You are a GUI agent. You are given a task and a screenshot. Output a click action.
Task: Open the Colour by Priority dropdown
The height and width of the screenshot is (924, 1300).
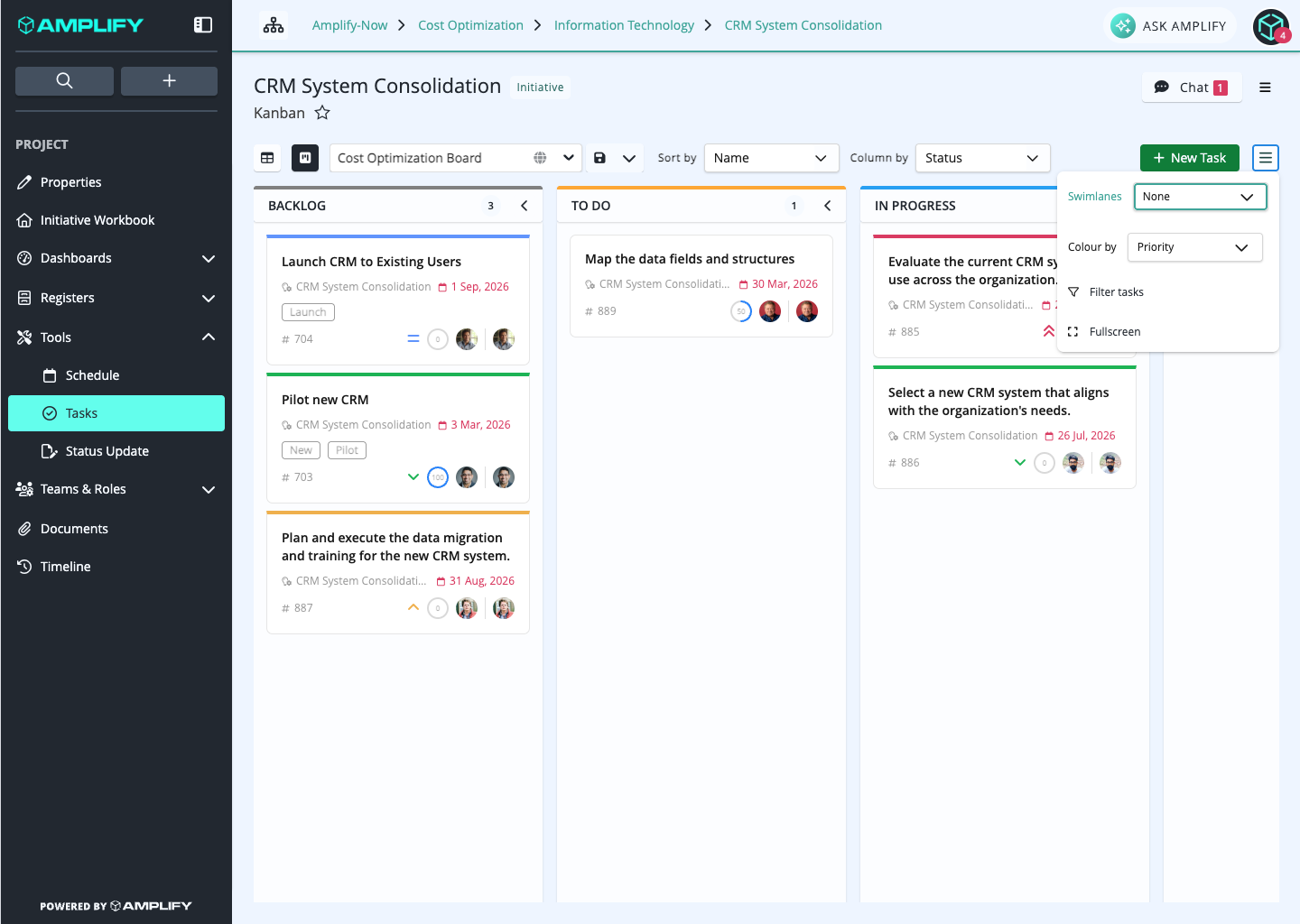click(1194, 247)
